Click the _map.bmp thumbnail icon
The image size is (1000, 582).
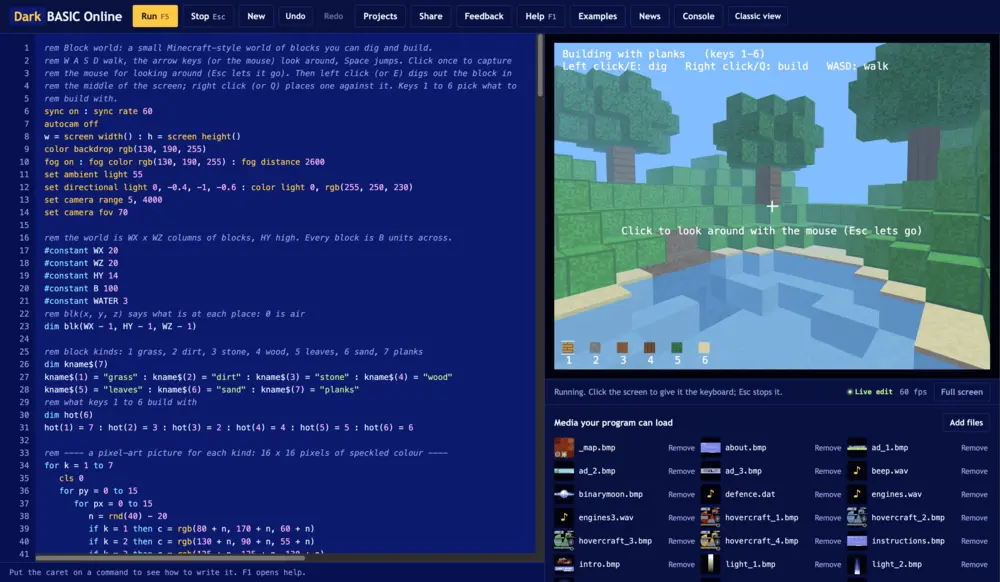tap(564, 447)
